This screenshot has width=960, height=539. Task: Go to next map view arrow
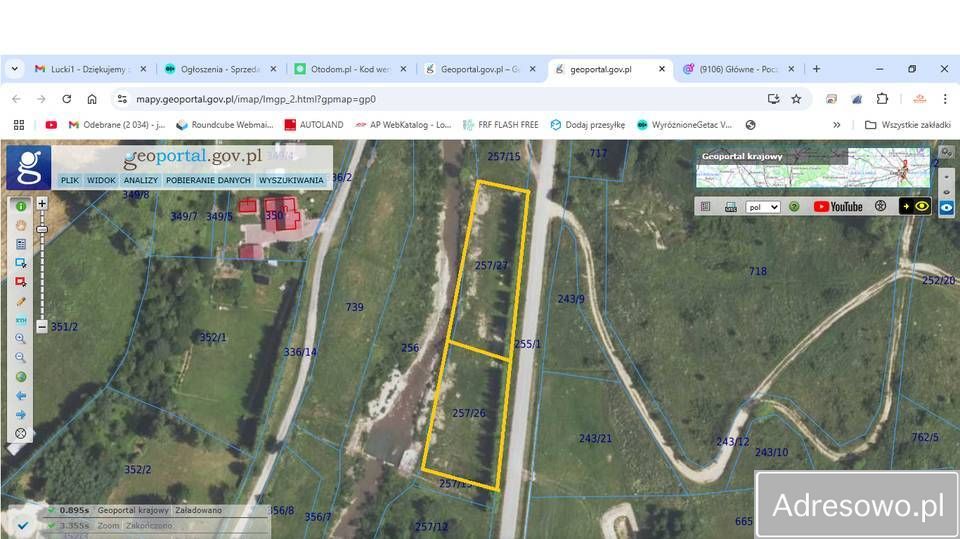(x=20, y=415)
